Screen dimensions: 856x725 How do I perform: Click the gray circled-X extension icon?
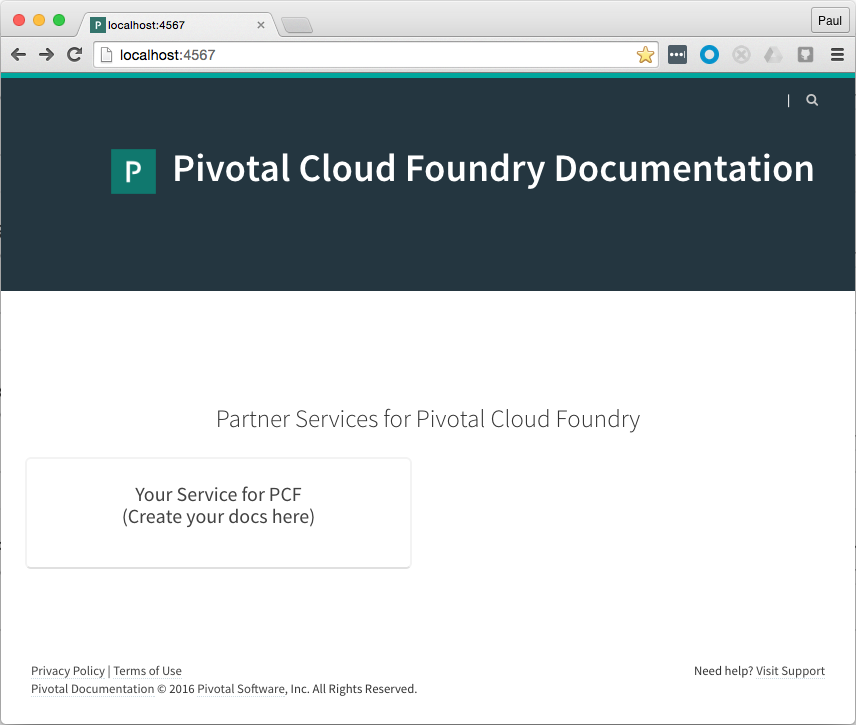click(x=741, y=55)
